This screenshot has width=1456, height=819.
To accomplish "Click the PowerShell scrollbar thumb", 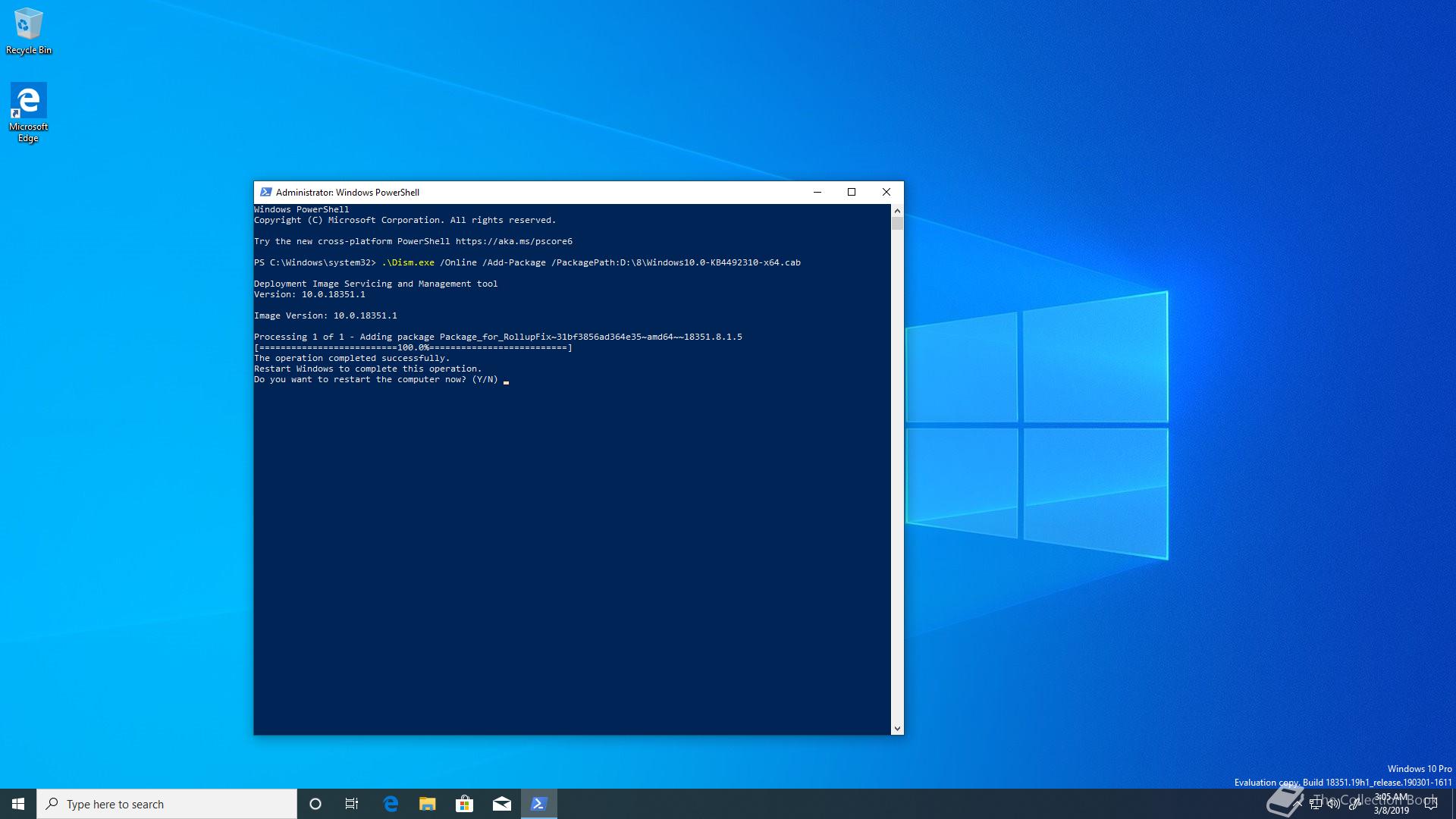I will pyautogui.click(x=897, y=223).
